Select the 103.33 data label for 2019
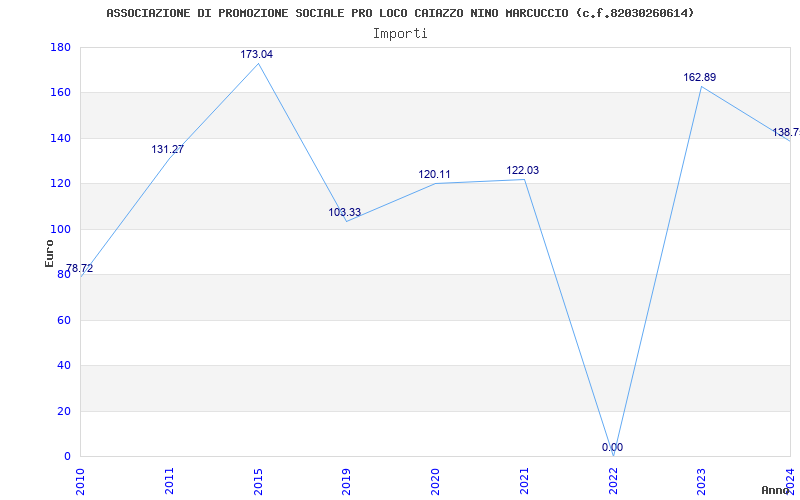800x500 pixels. click(x=344, y=212)
